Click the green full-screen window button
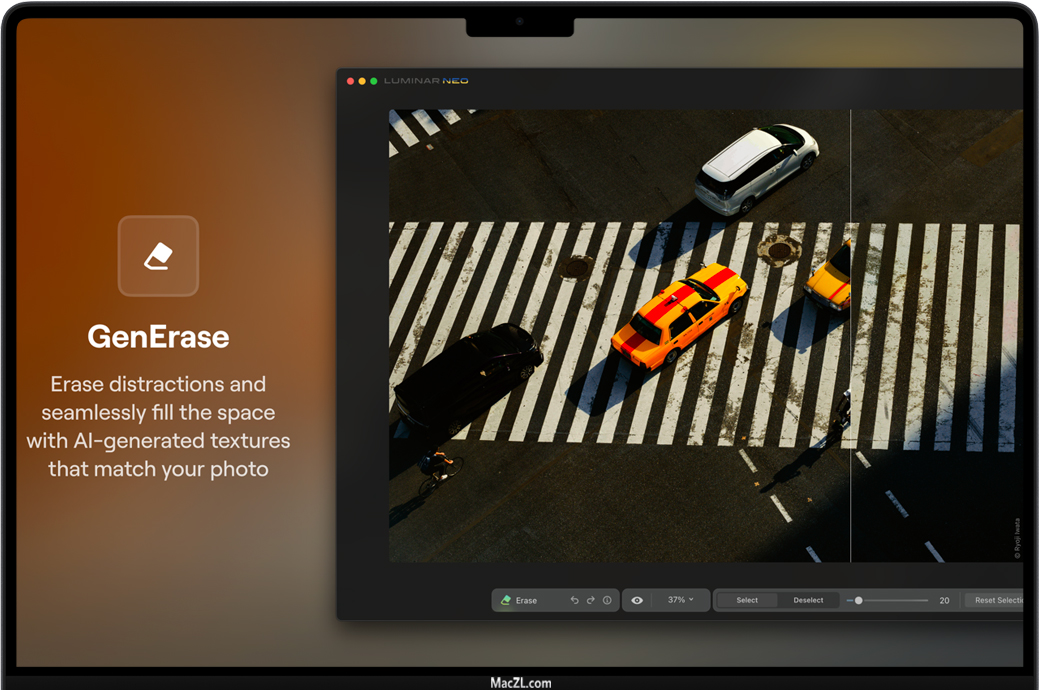The image size is (1040, 690). (374, 81)
